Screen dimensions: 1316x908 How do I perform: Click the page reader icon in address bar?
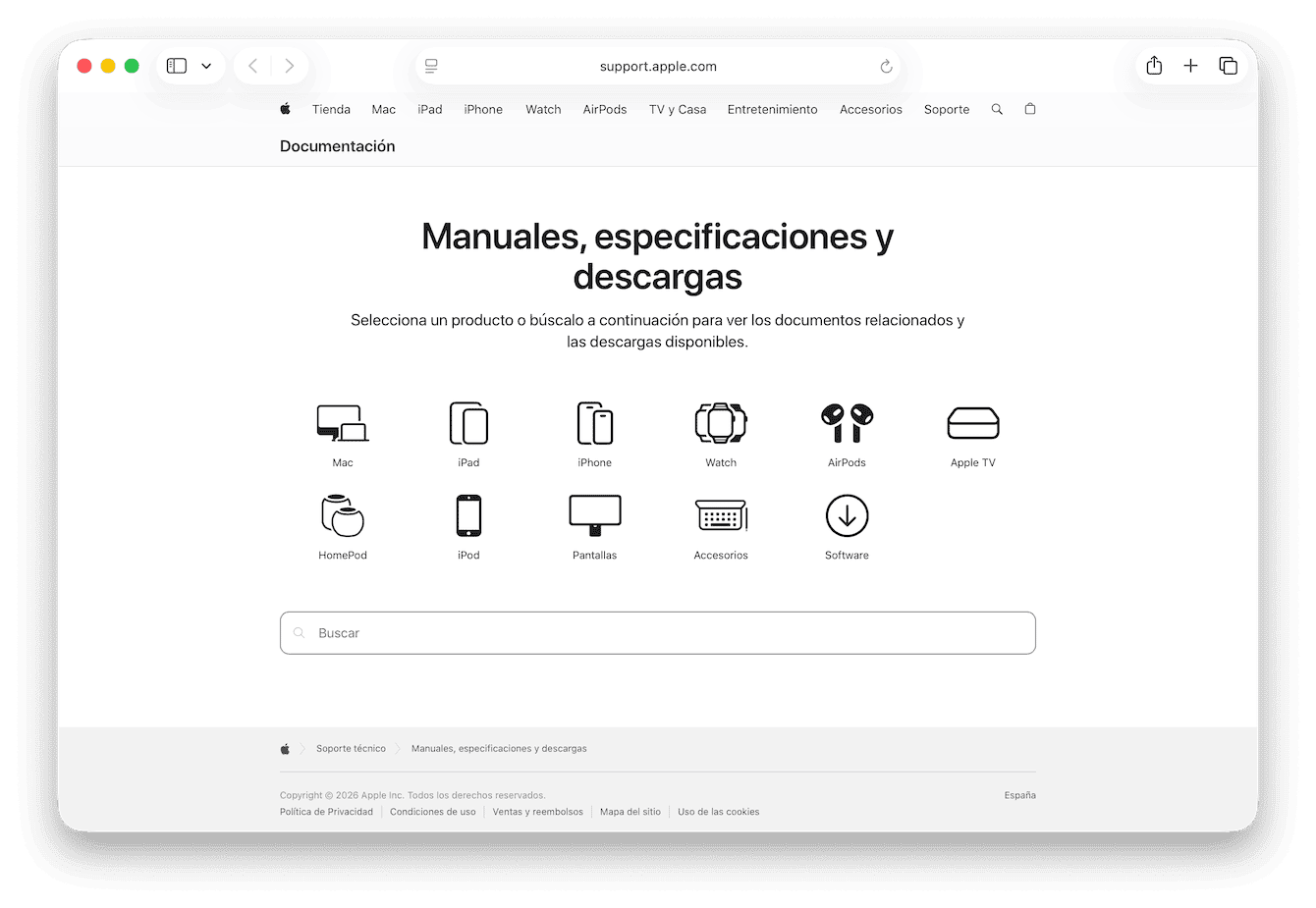pos(431,66)
